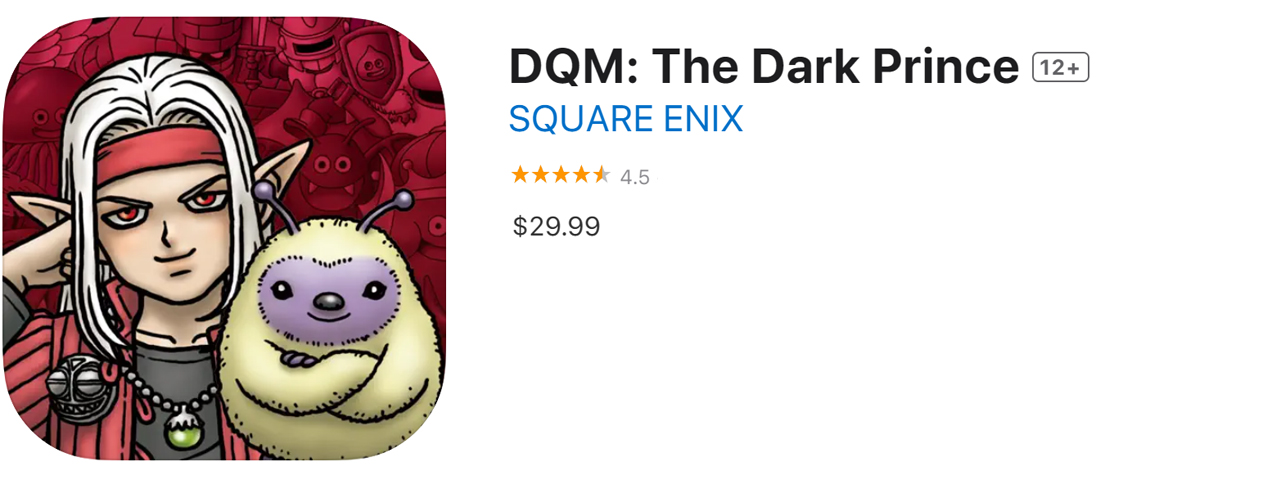
Task: Click the 12+ age rating badge
Action: click(x=1060, y=68)
